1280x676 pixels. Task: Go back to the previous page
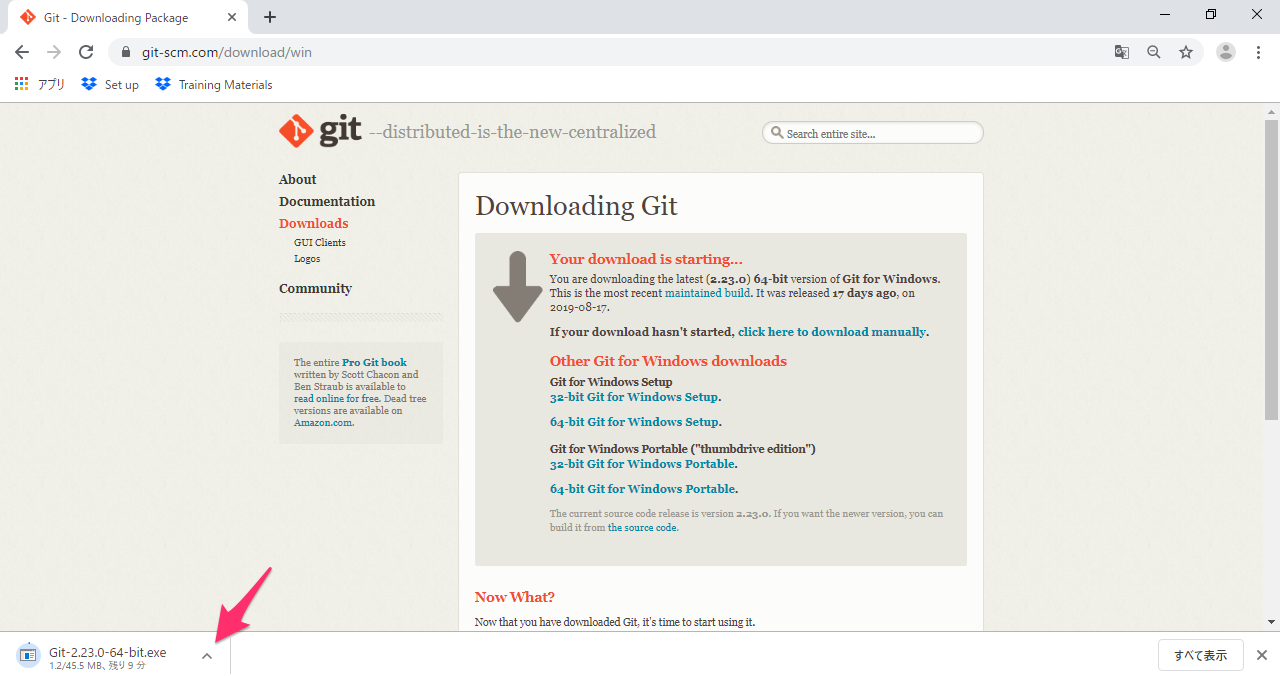pos(22,52)
